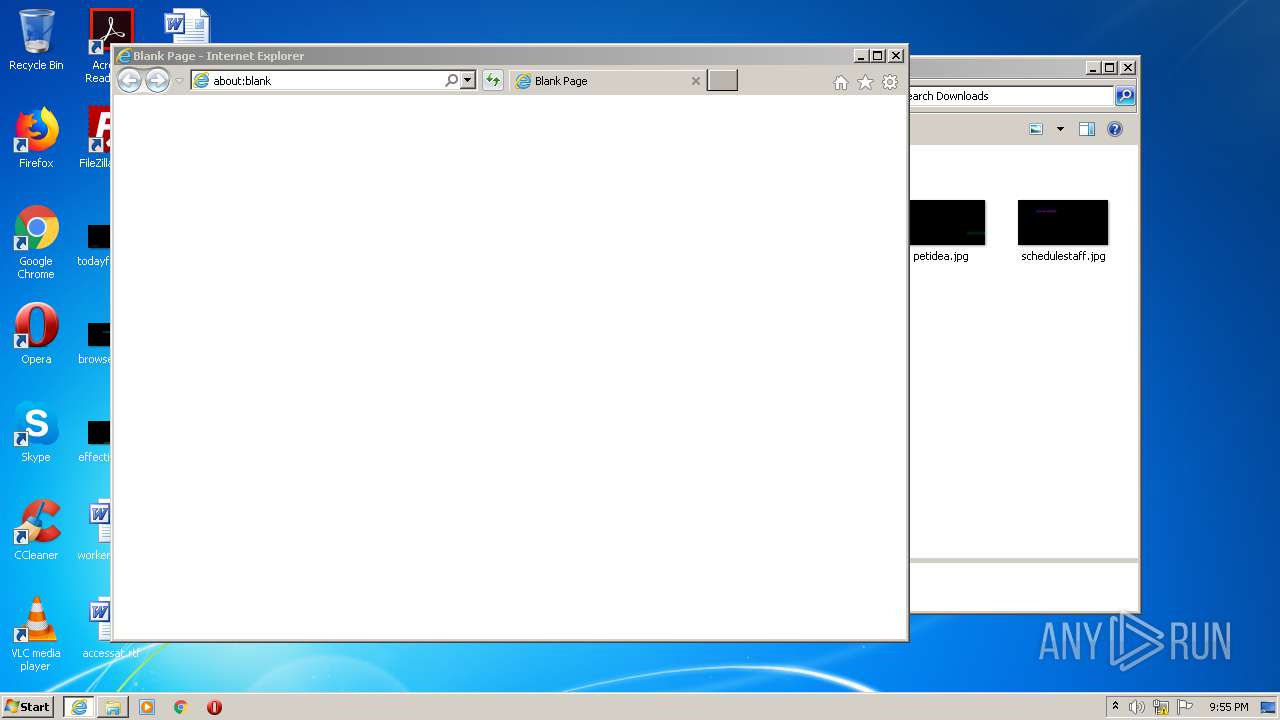Open Opera from taskbar
The height and width of the screenshot is (720, 1280).
tap(214, 707)
